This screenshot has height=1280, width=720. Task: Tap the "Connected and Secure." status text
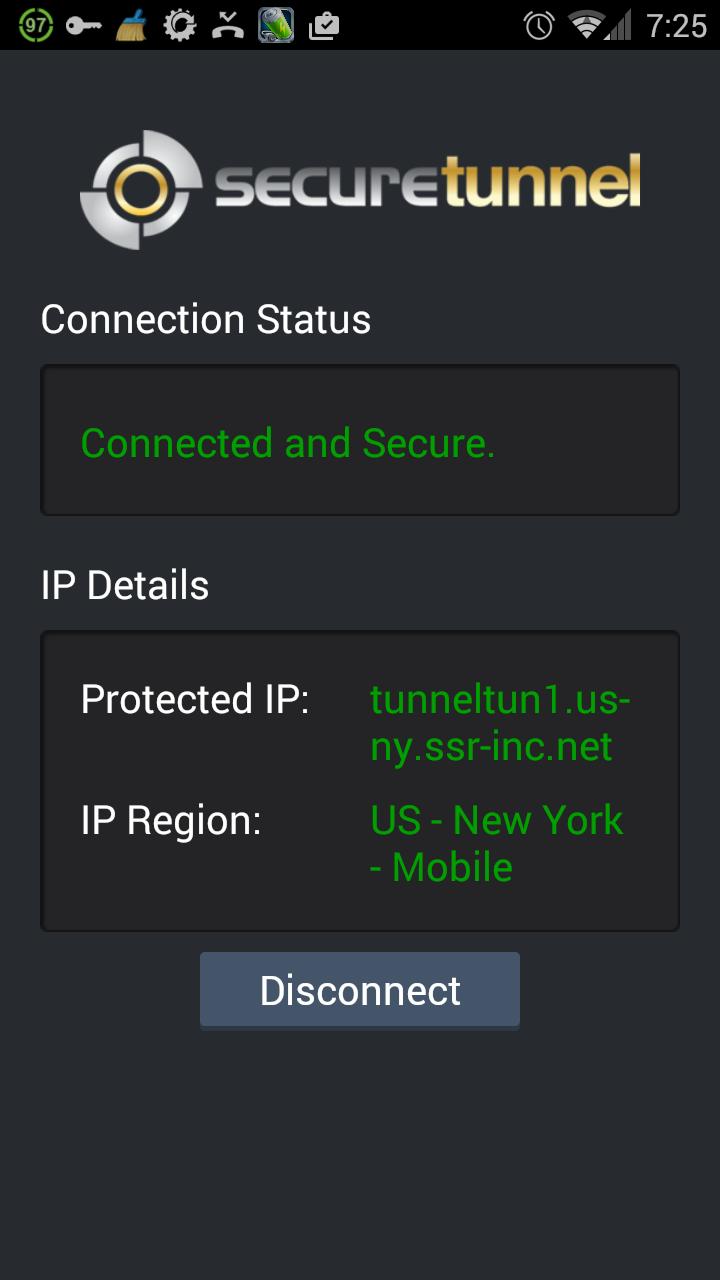click(x=288, y=443)
